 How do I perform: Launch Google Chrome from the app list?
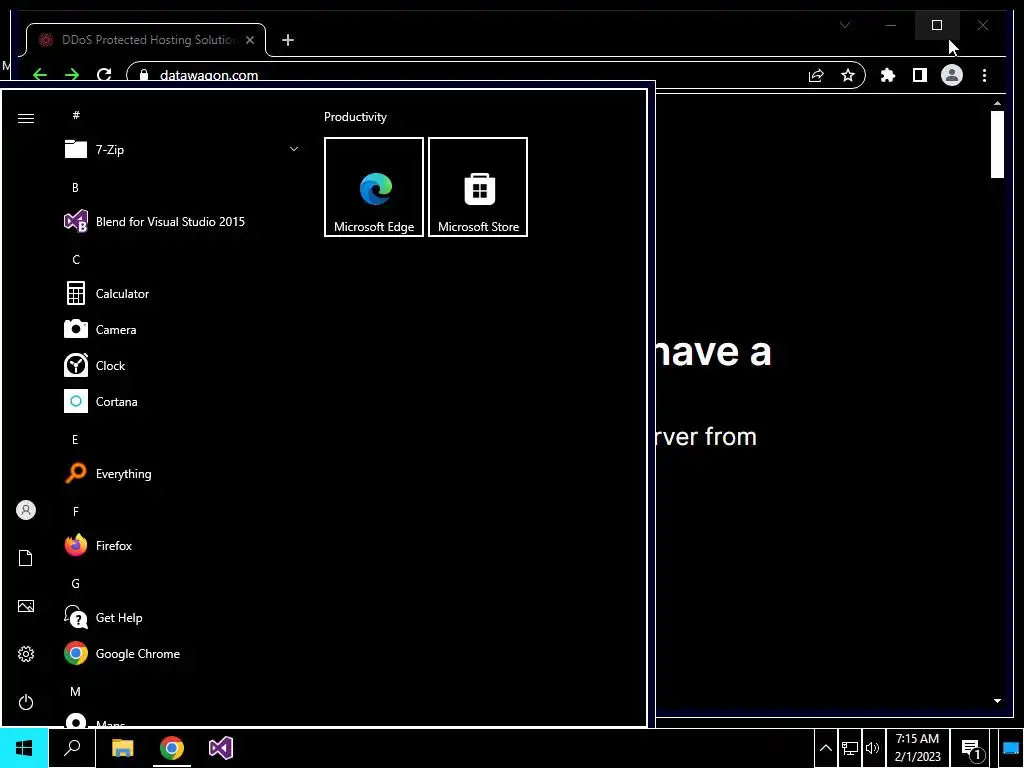(x=182, y=653)
